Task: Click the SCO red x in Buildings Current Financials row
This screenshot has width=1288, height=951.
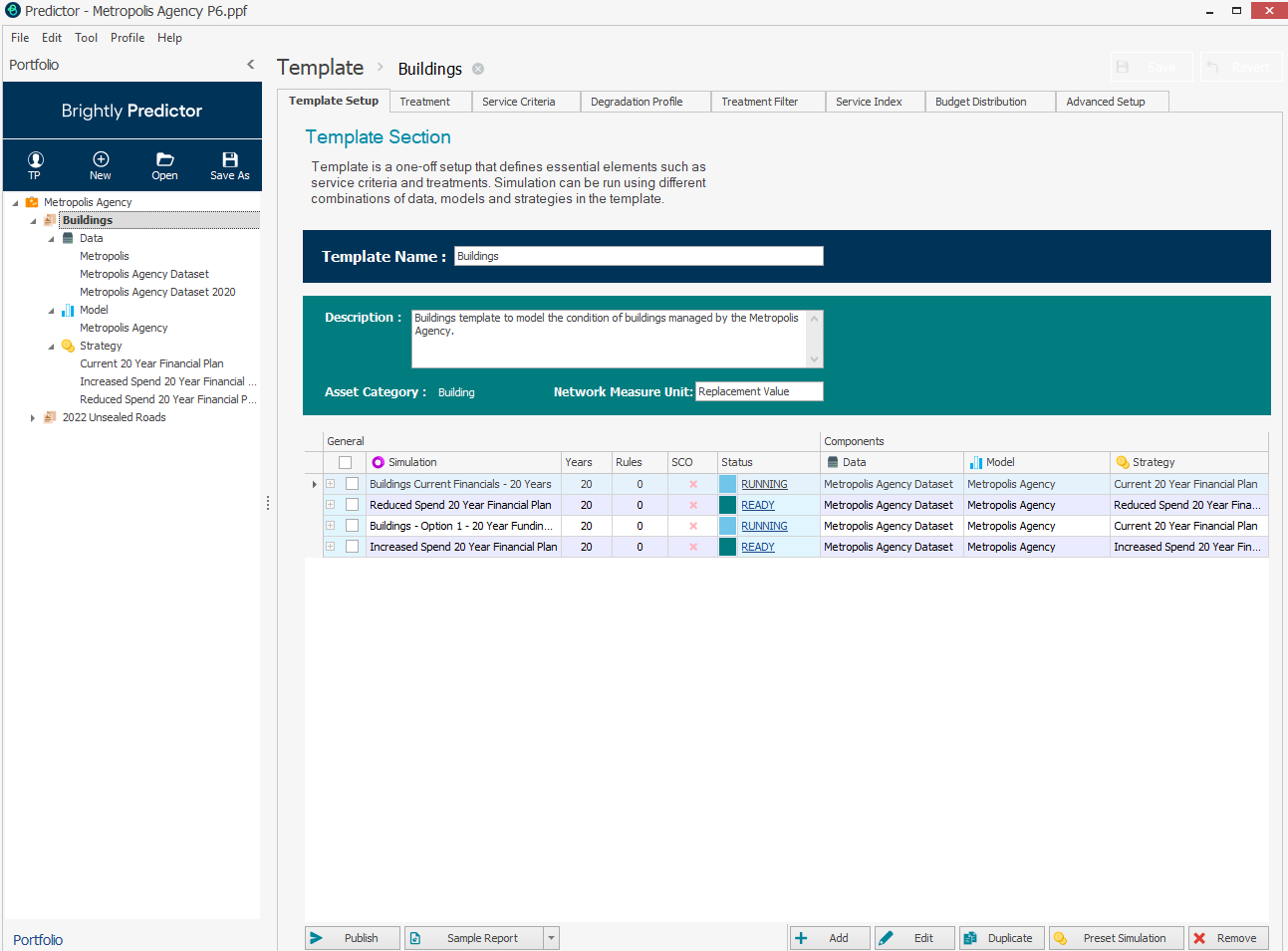Action: 693,484
